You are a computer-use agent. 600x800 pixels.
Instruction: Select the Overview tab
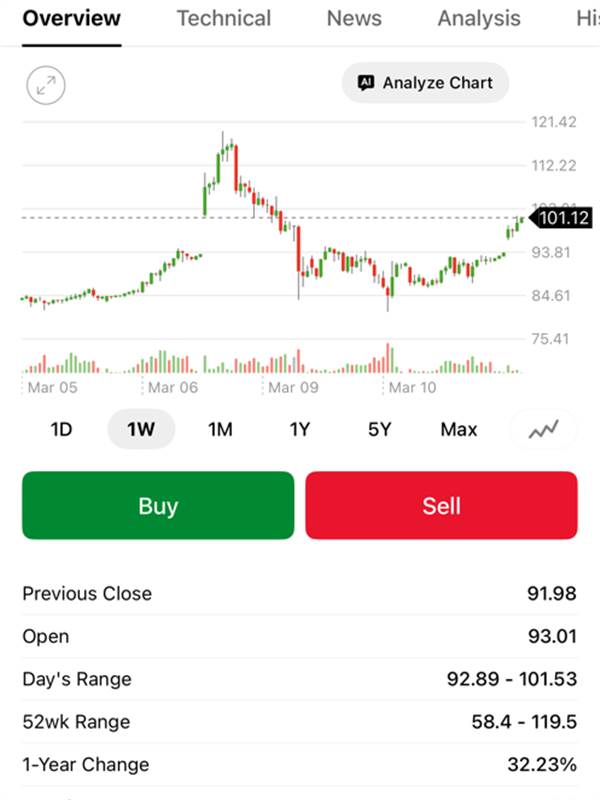tap(72, 18)
